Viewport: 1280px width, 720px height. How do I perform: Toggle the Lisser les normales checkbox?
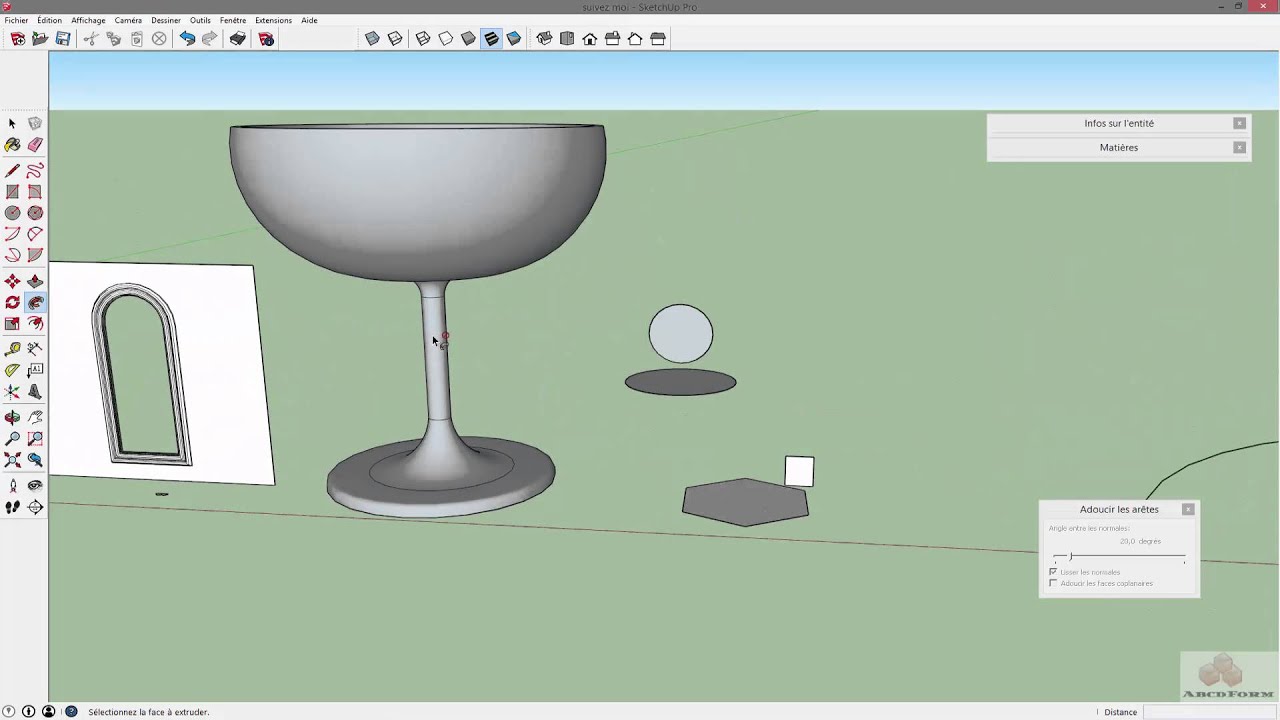[1053, 572]
